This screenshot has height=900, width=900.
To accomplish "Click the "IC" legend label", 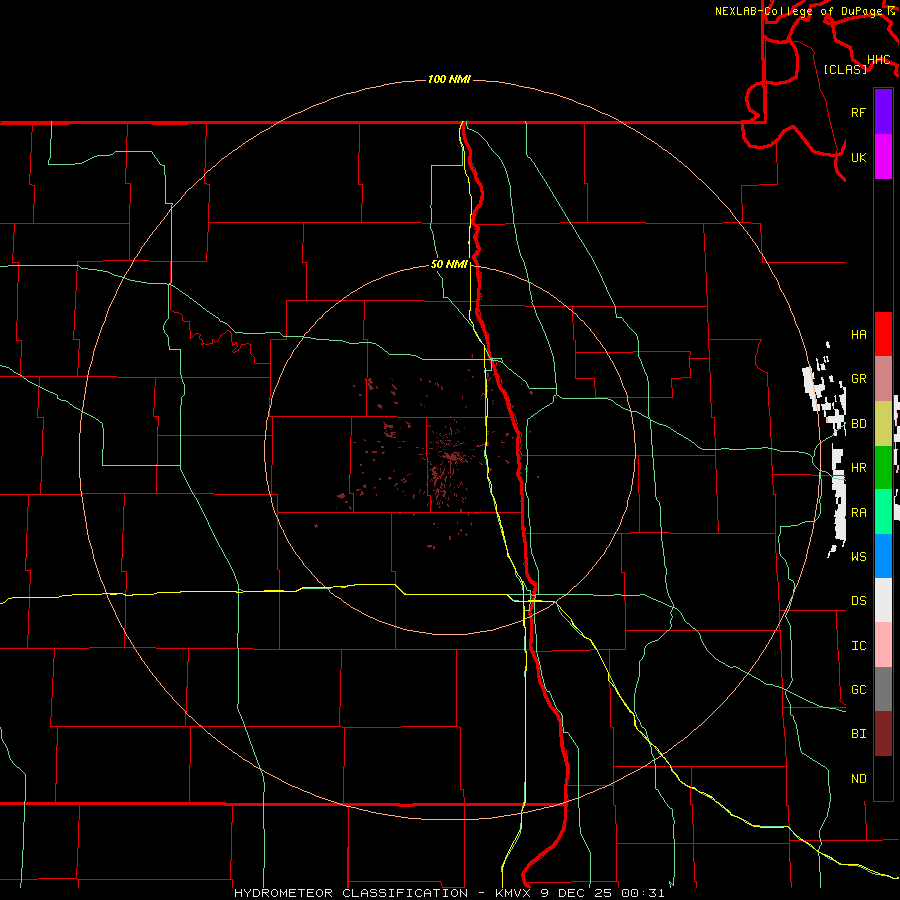I will [858, 646].
